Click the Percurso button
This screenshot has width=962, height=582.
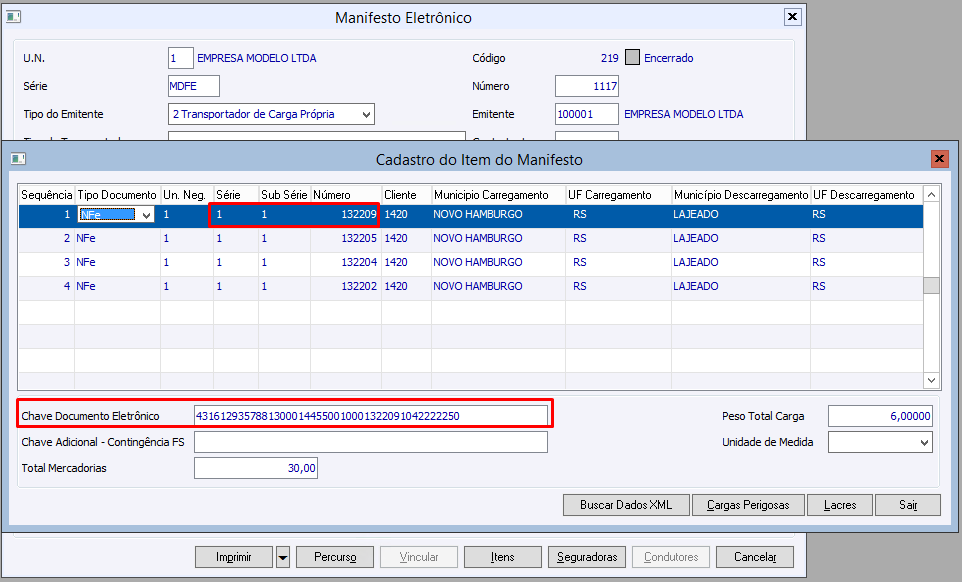pyautogui.click(x=335, y=557)
